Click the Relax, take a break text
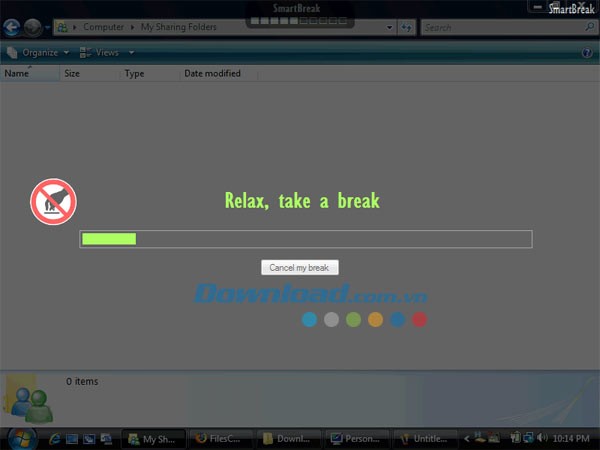 tap(302, 201)
